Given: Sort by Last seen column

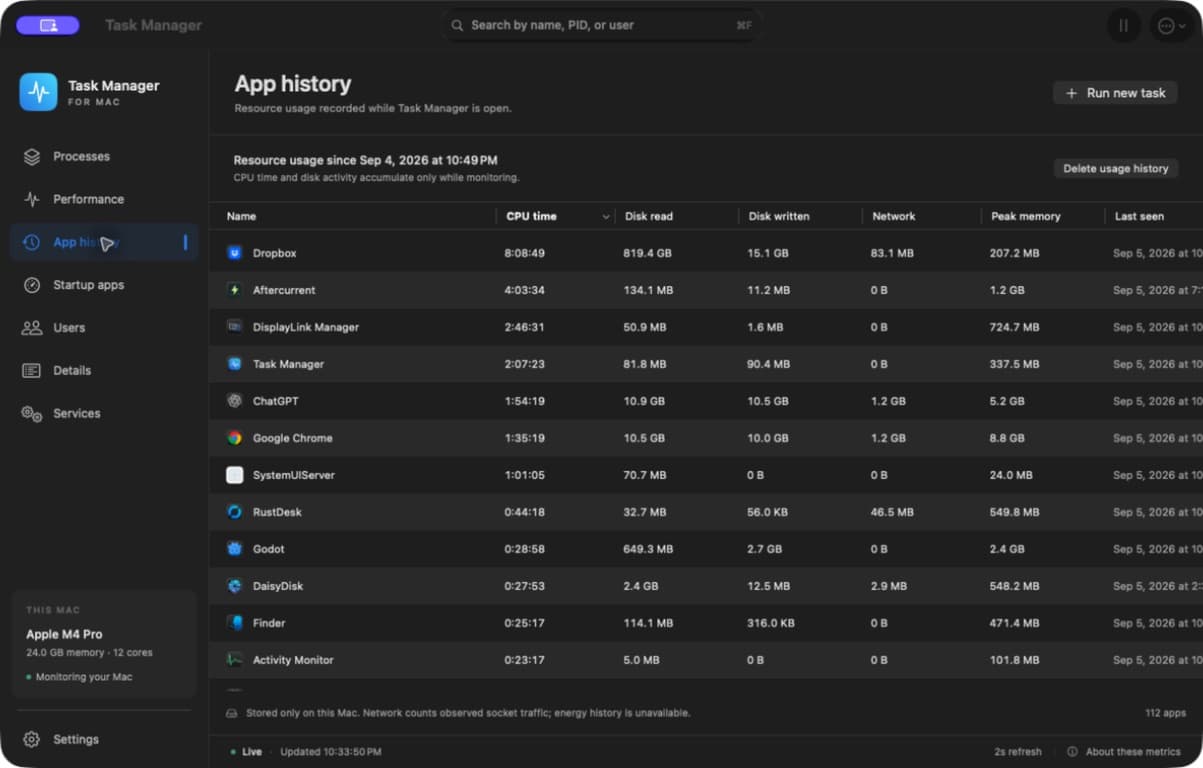Looking at the screenshot, I should click(1139, 216).
